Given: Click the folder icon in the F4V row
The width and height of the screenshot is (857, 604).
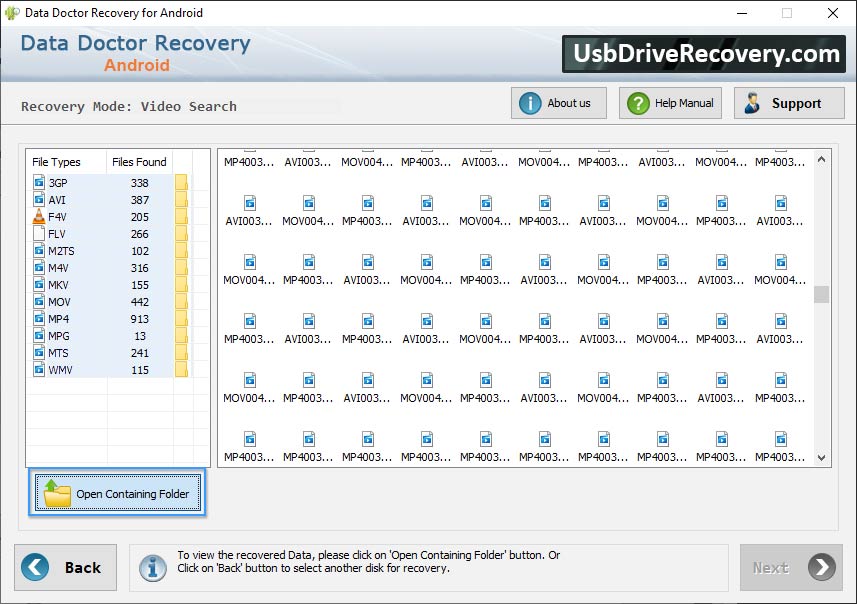Looking at the screenshot, I should 181,216.
